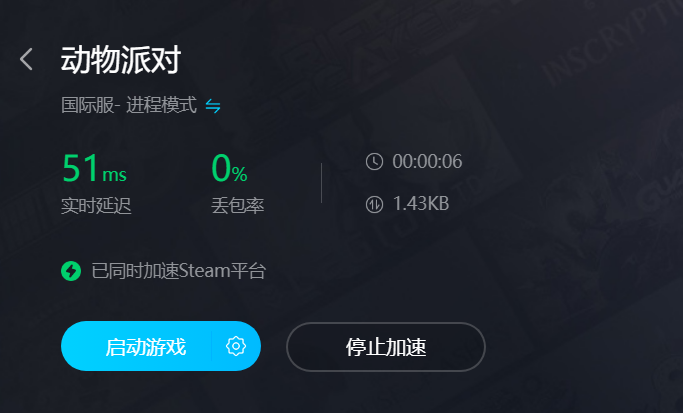Click the 实时延迟 label

(x=96, y=205)
